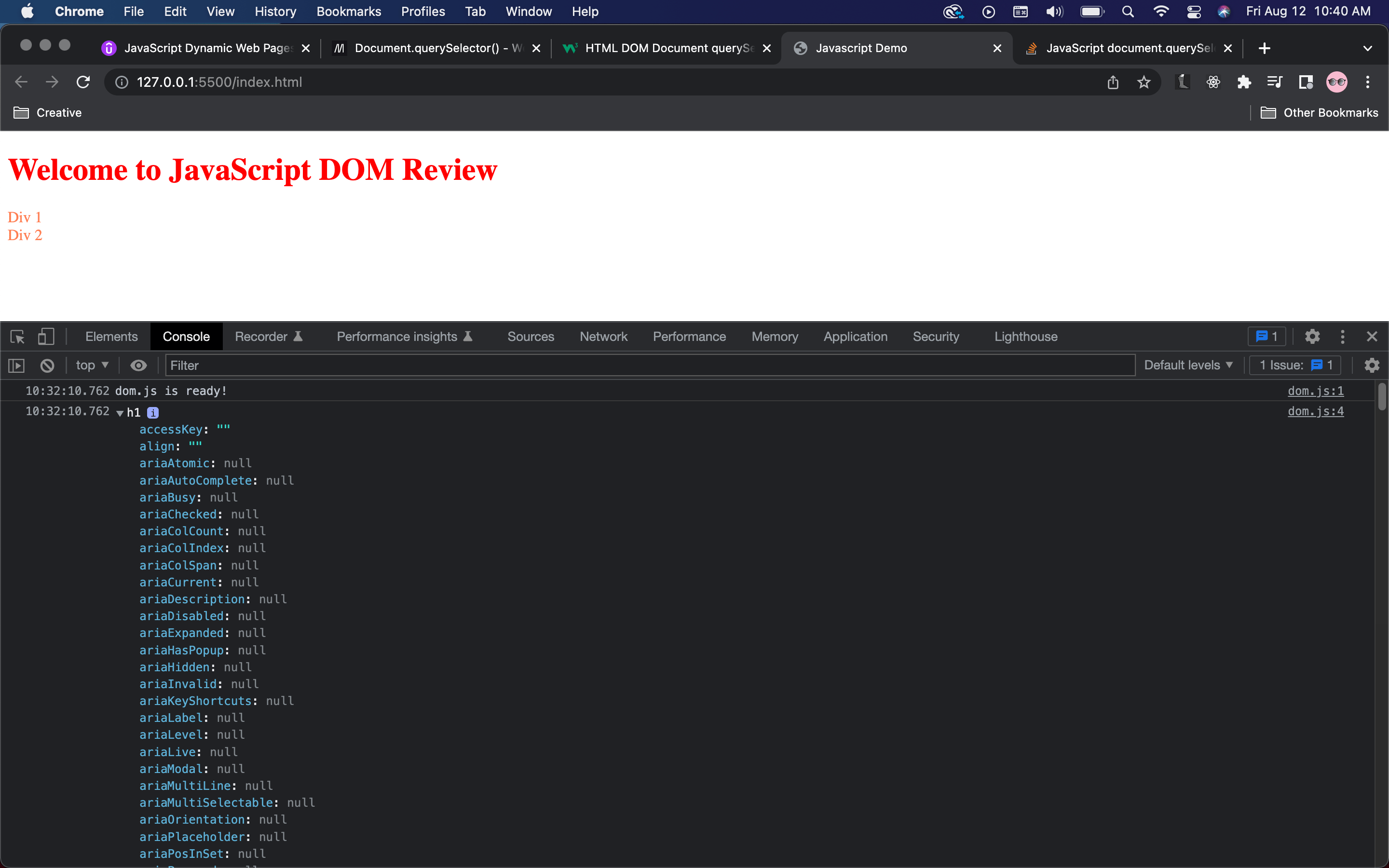1389x868 pixels.
Task: Clear the console output
Action: click(46, 365)
